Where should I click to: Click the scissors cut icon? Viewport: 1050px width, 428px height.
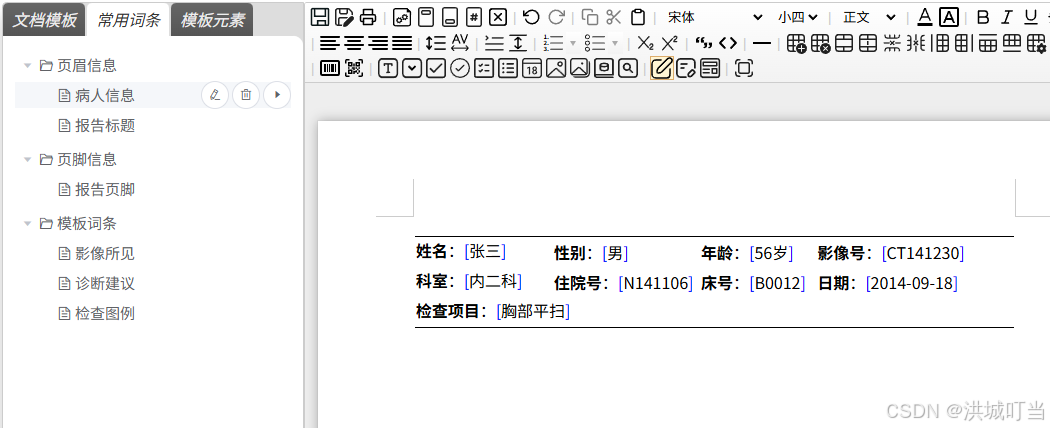(614, 17)
